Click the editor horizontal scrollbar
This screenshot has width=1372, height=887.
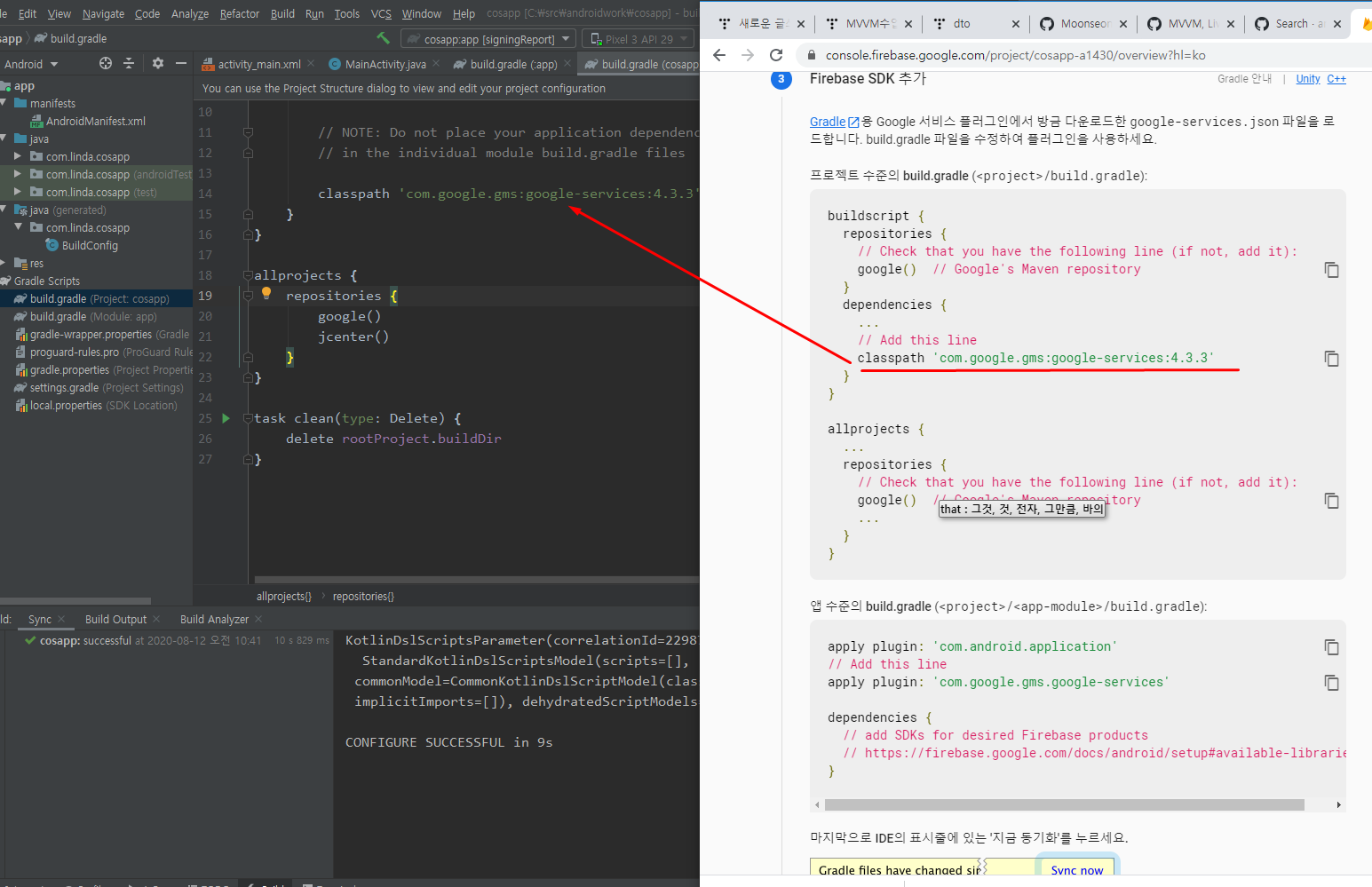click(x=476, y=580)
